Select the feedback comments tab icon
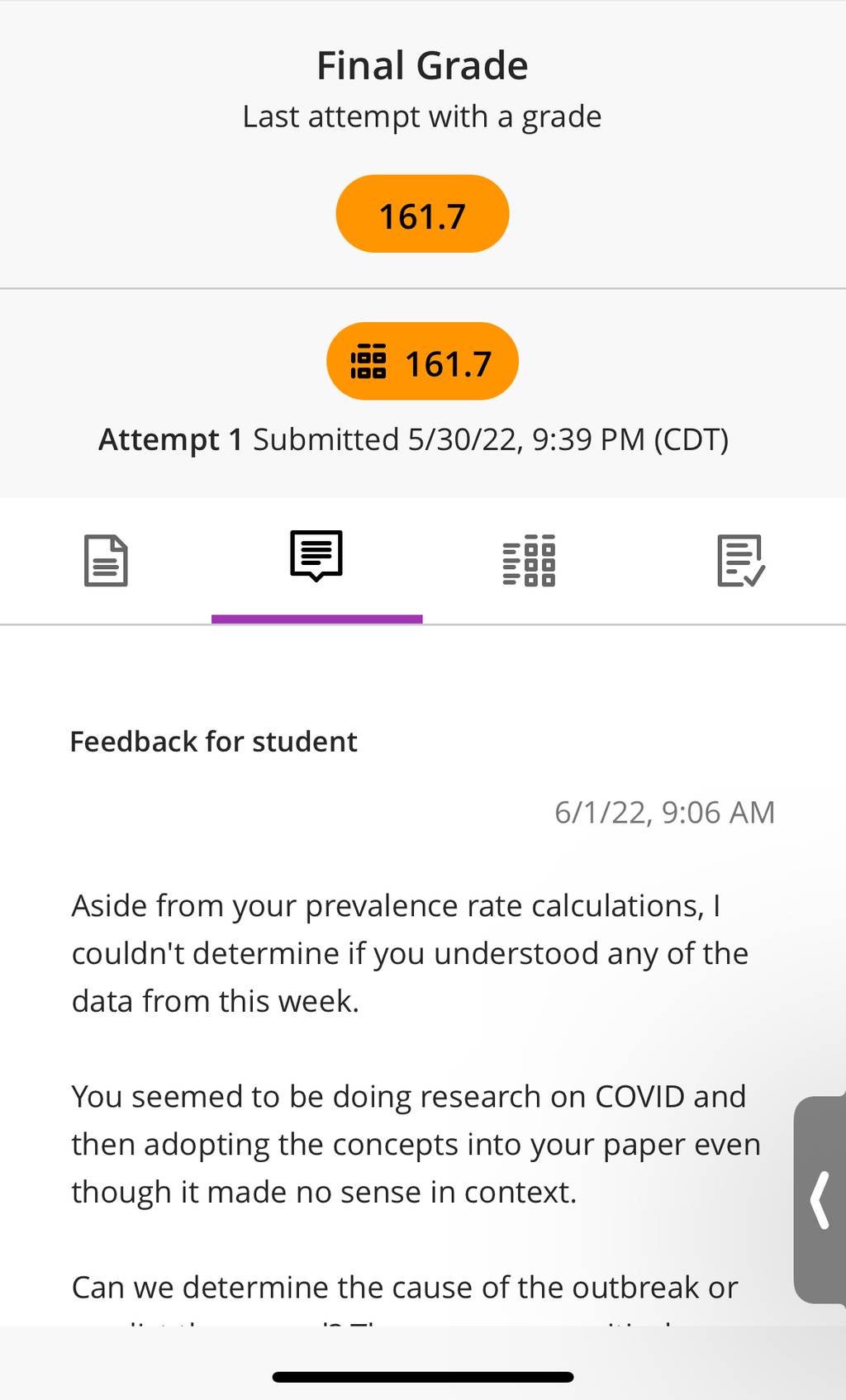846x1400 pixels. [x=316, y=556]
